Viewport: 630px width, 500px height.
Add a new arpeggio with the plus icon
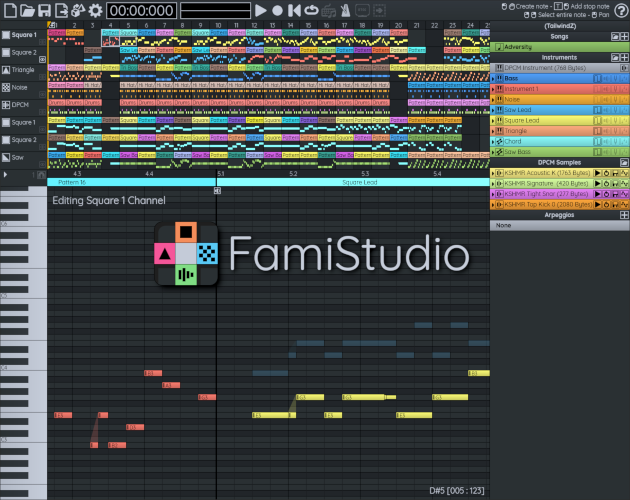click(x=624, y=215)
